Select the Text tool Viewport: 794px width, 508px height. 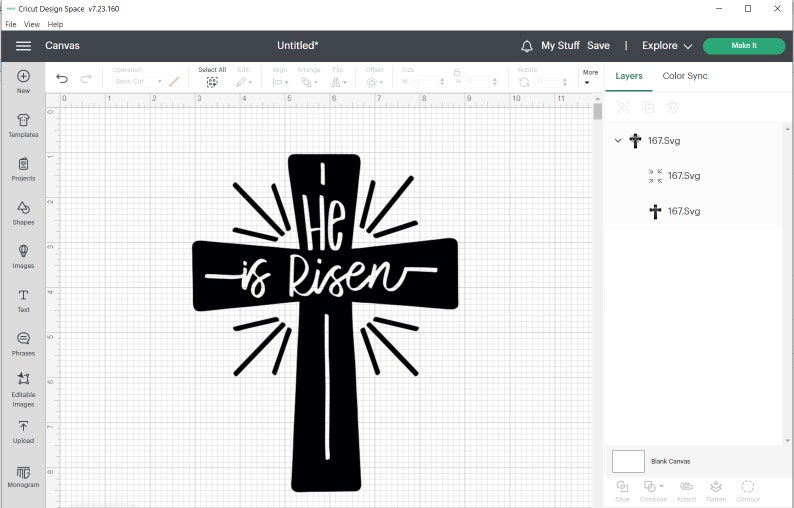23,301
